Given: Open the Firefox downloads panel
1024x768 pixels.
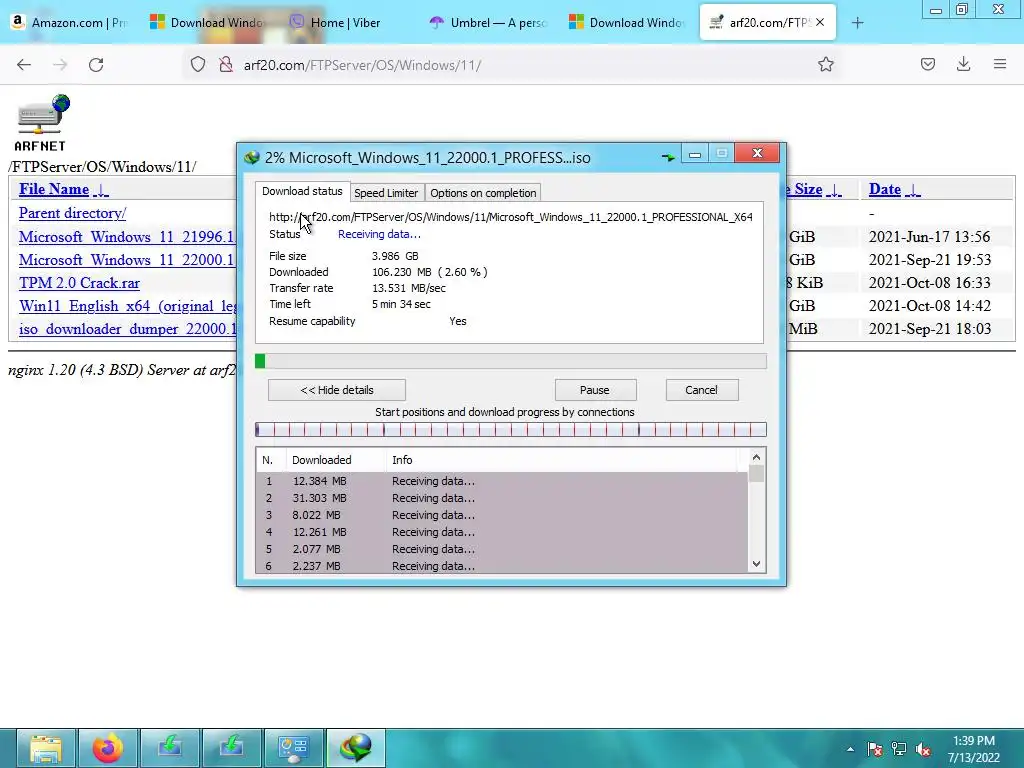Looking at the screenshot, I should [963, 64].
